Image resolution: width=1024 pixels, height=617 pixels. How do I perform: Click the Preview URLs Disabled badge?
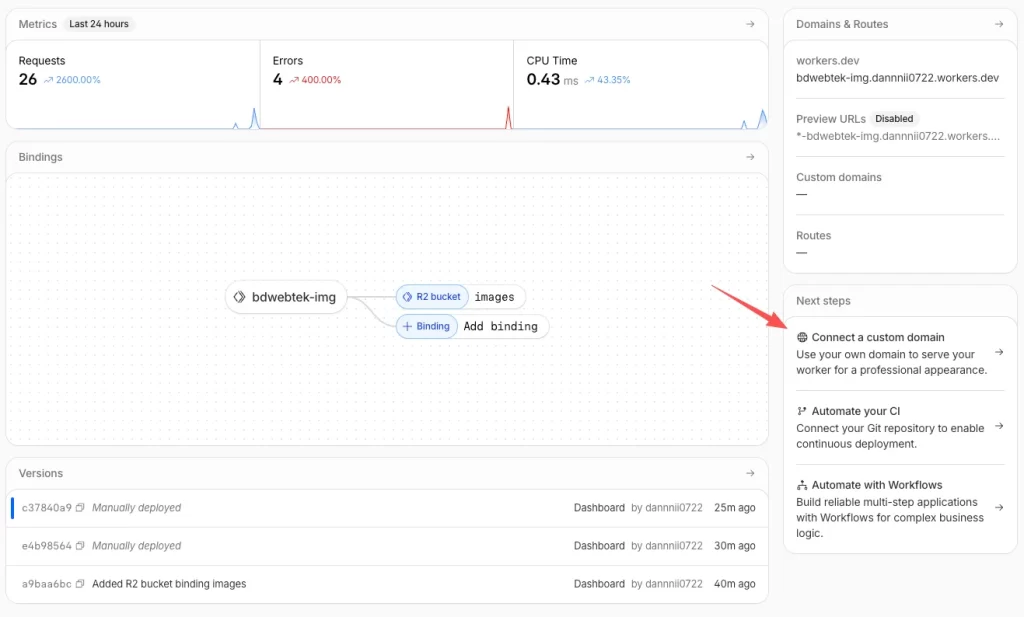coord(894,119)
